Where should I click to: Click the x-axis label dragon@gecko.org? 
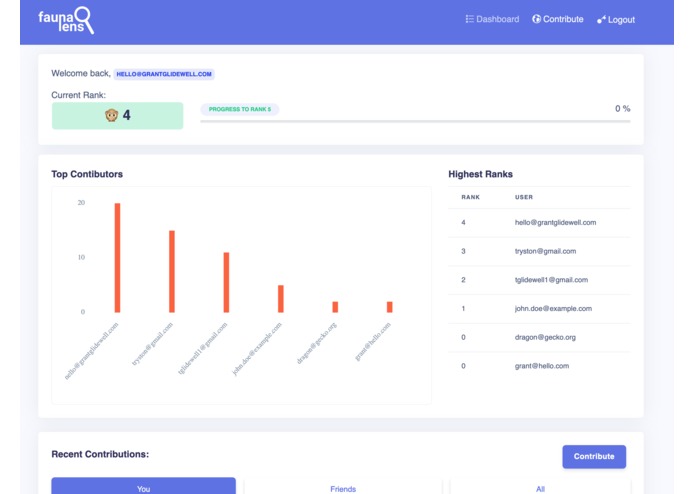click(316, 343)
